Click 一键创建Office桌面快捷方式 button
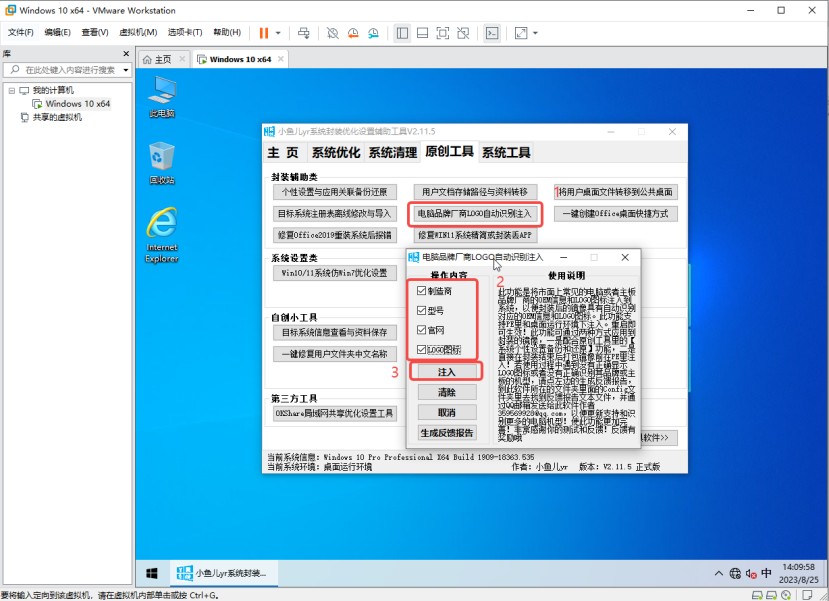The image size is (829, 601). 616,214
